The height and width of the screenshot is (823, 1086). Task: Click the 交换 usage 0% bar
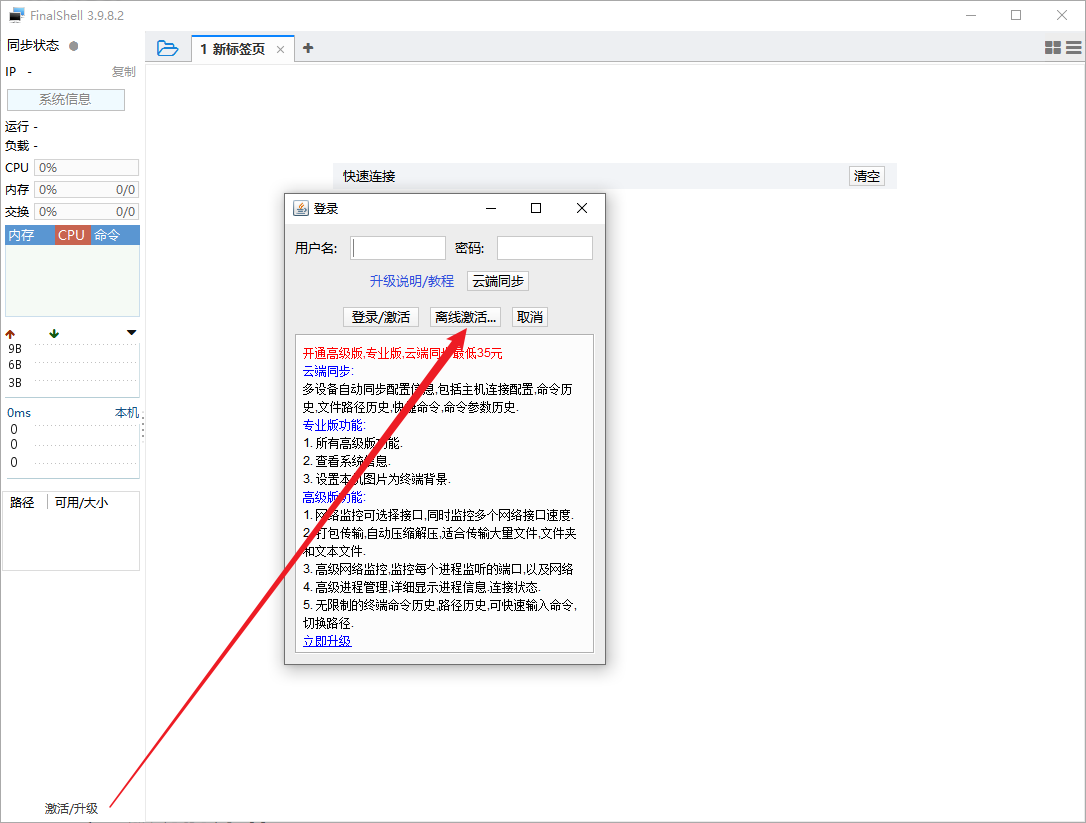pyautogui.click(x=87, y=212)
